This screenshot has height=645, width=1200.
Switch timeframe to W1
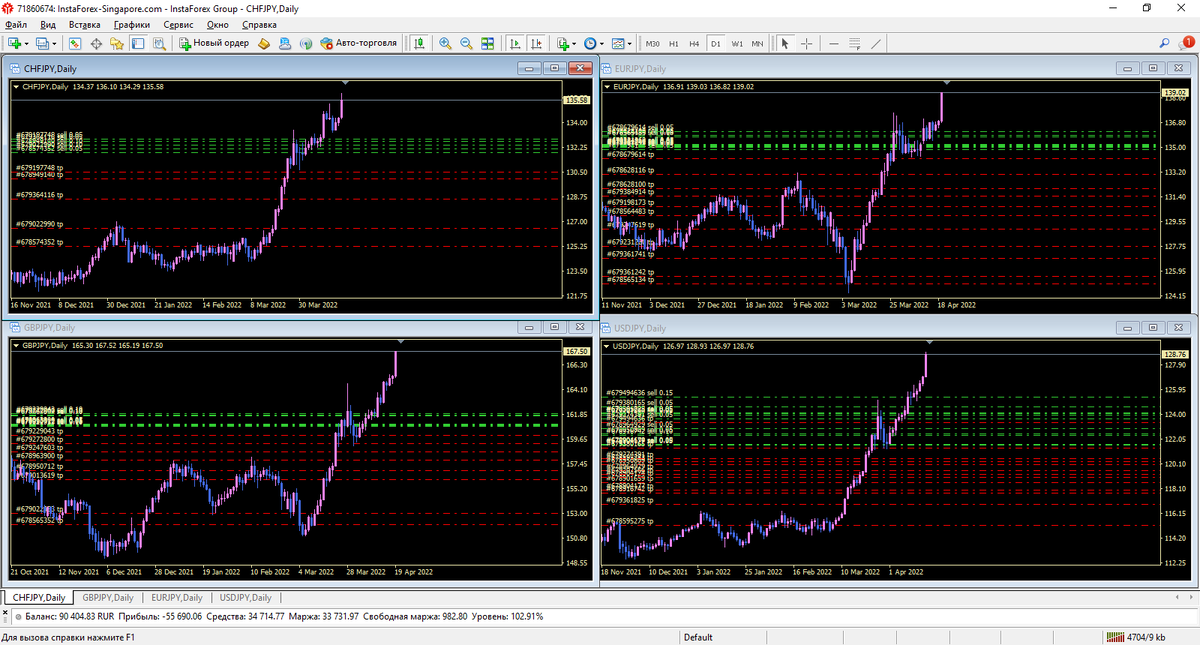coord(737,43)
